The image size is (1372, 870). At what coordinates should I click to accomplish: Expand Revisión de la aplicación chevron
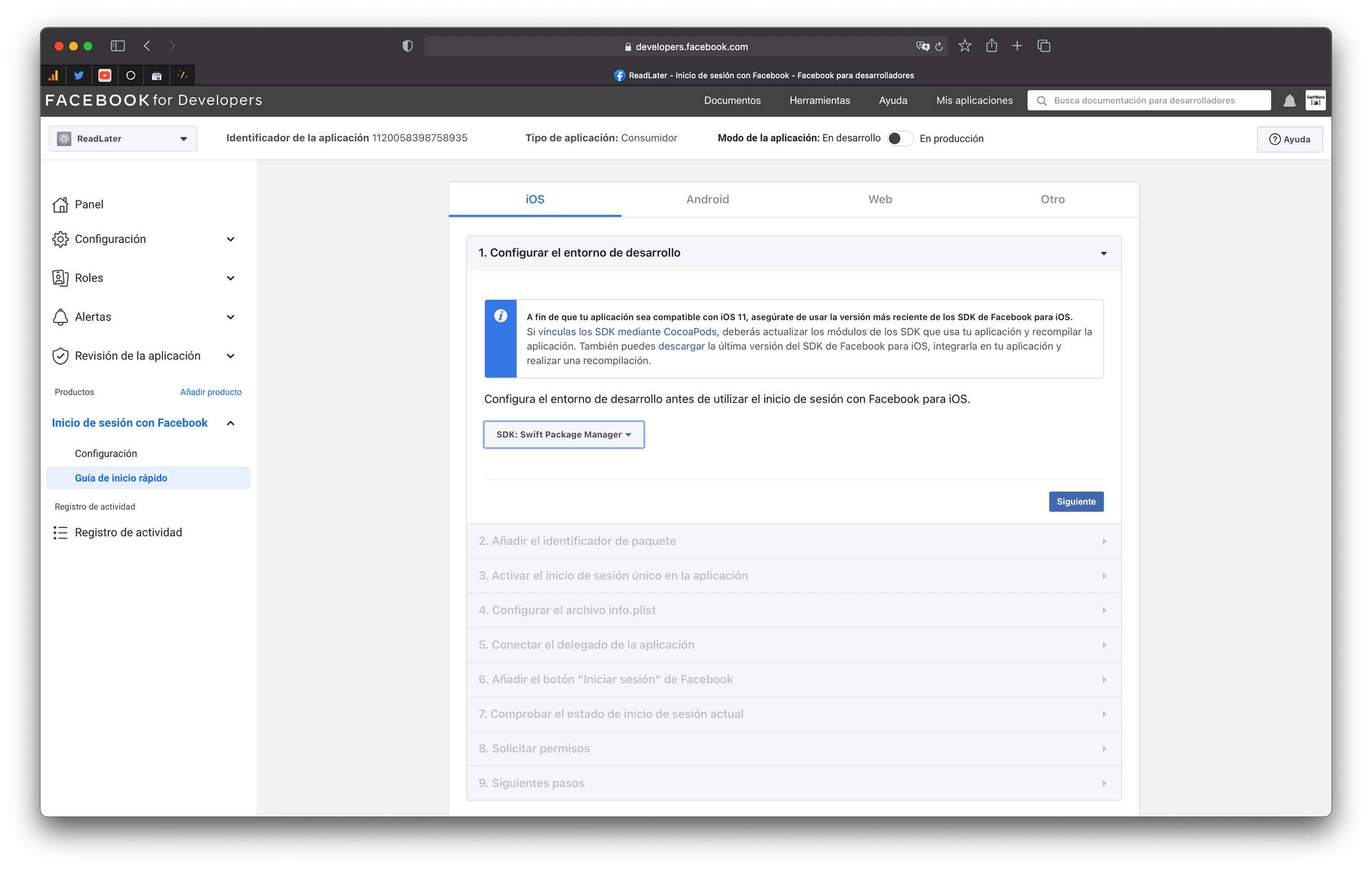point(230,356)
